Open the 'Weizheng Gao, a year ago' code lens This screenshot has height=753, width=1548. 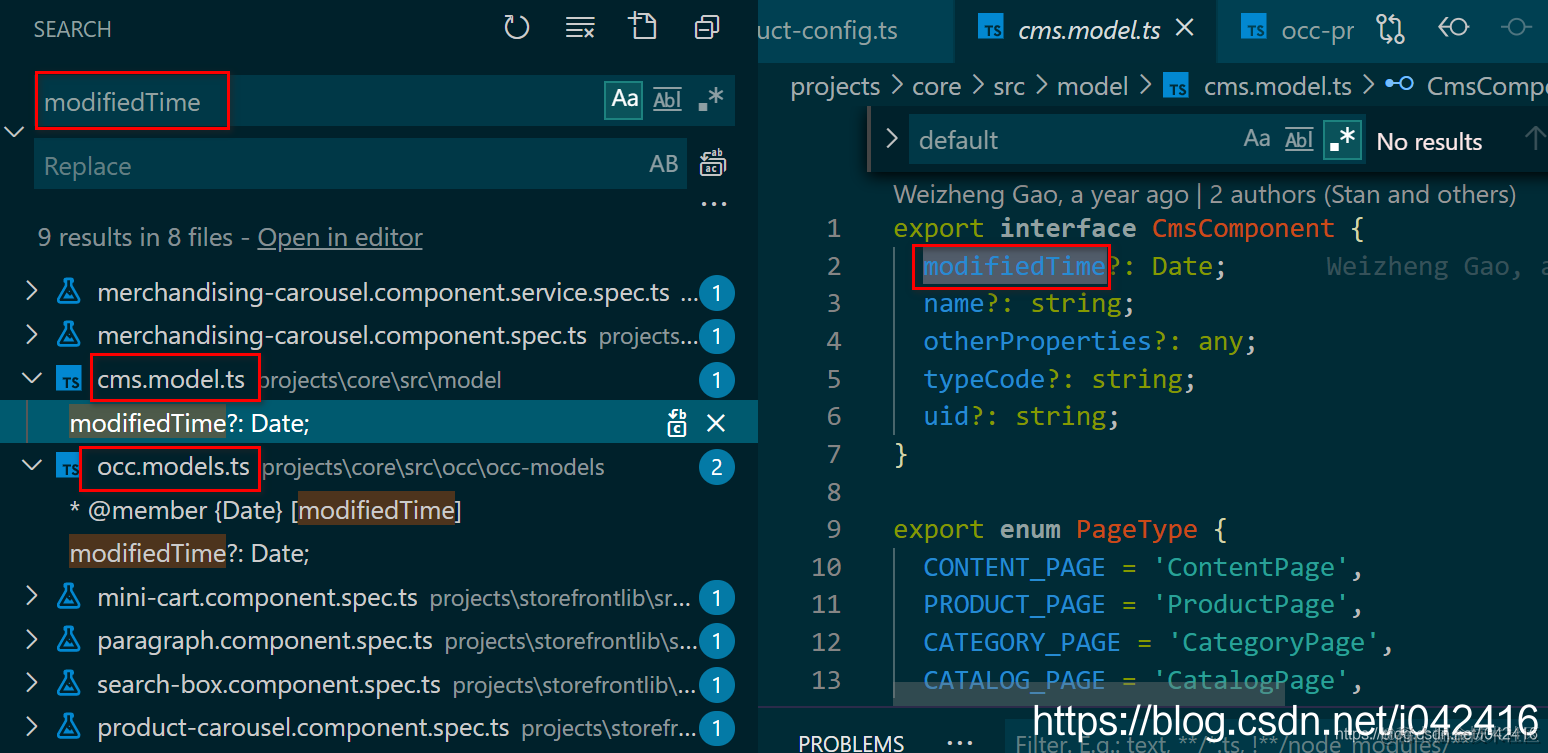coord(1040,194)
